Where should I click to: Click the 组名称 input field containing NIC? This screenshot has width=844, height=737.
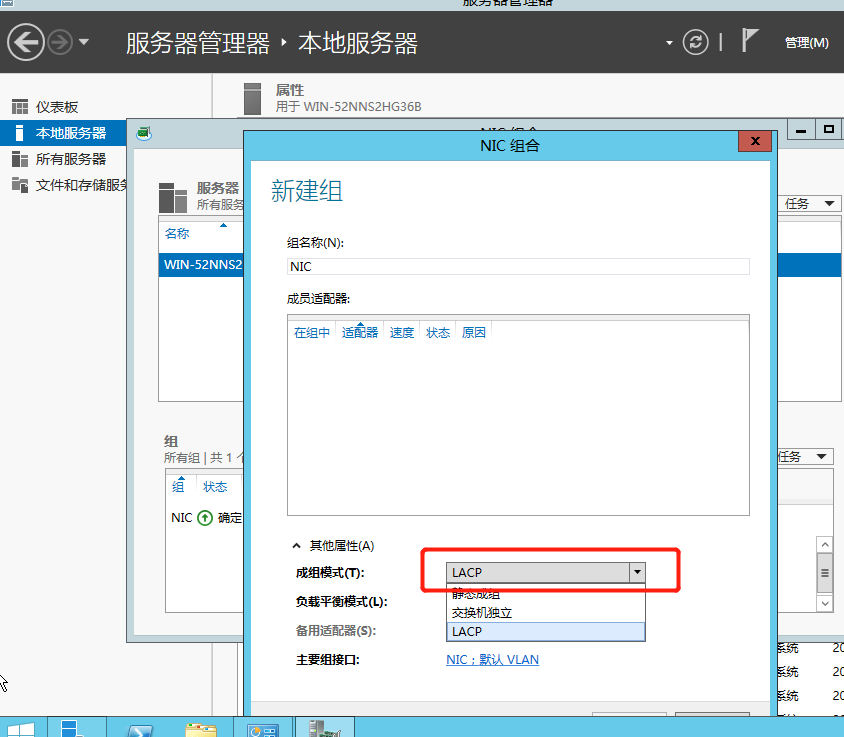518,266
